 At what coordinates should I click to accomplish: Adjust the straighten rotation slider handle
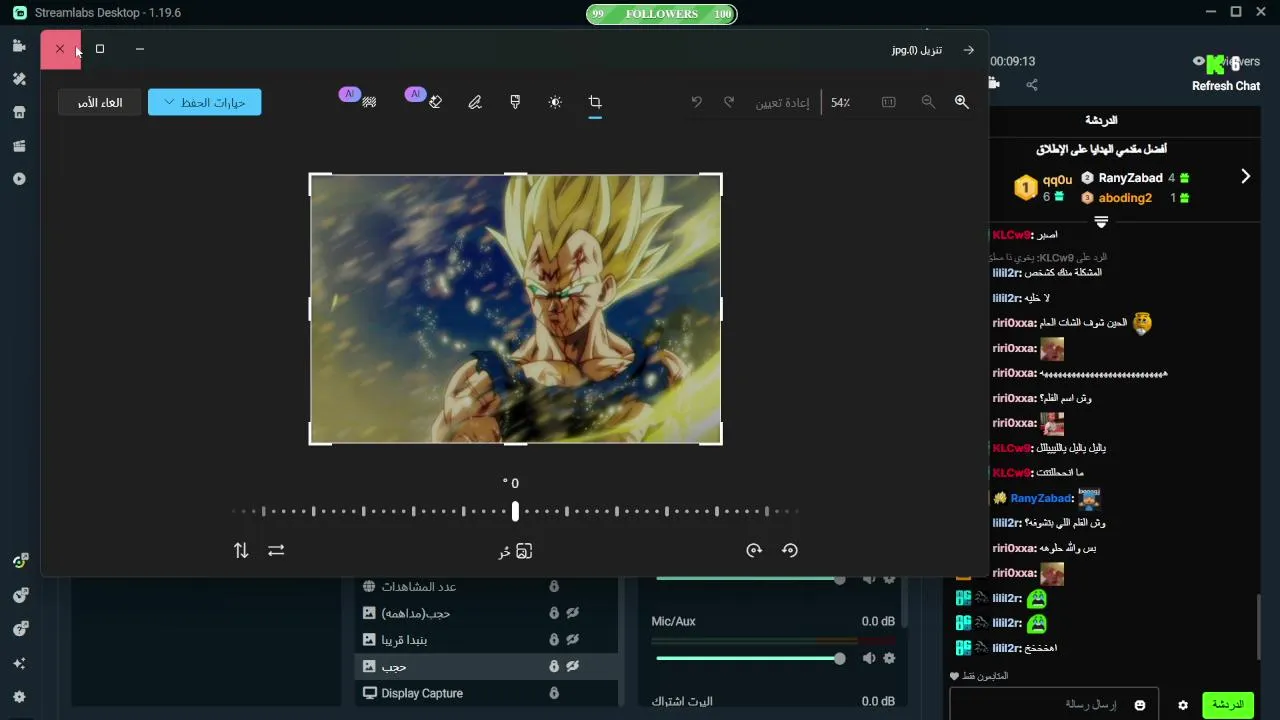pos(515,511)
